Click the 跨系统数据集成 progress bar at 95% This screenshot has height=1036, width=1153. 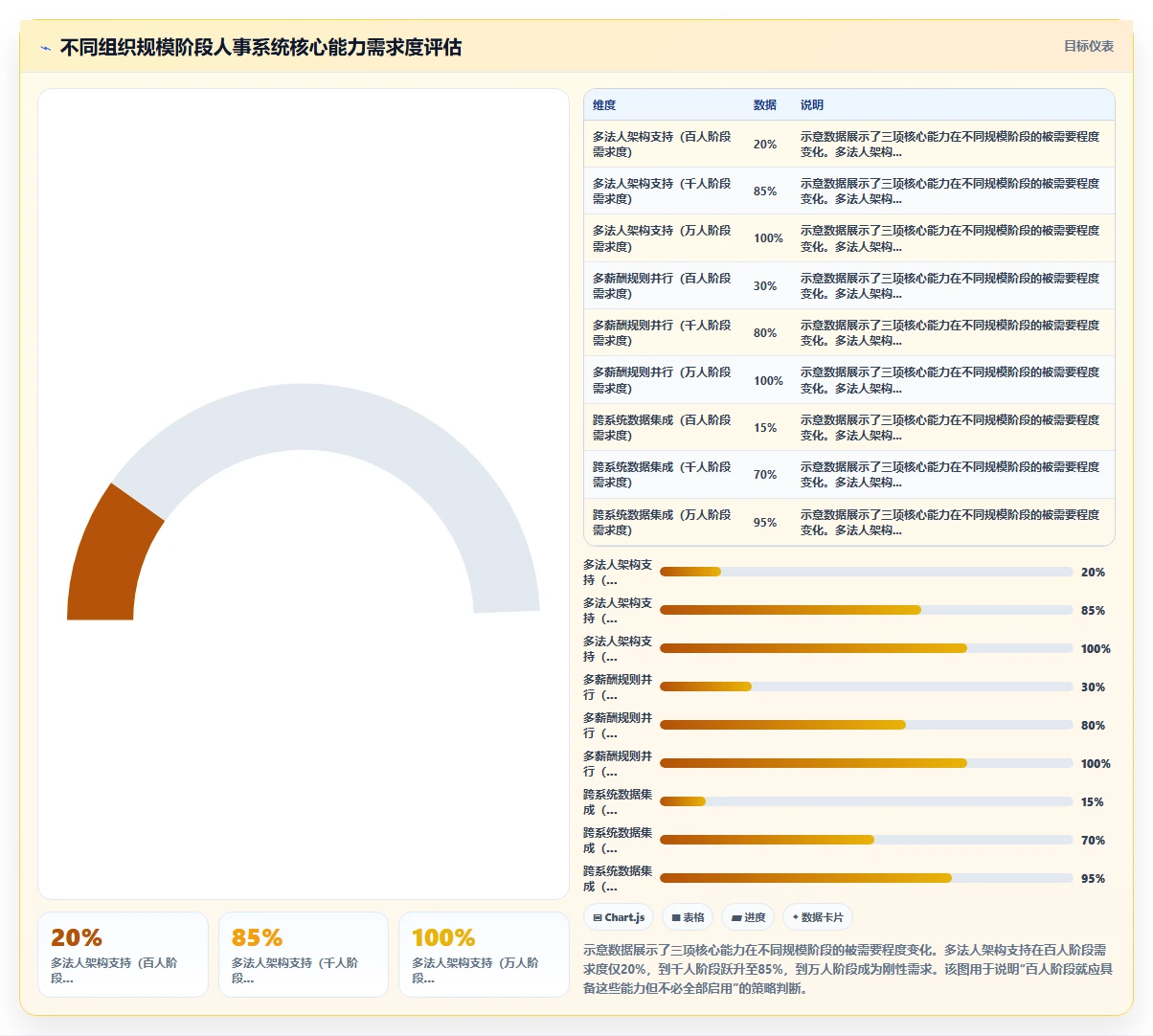pos(866,878)
